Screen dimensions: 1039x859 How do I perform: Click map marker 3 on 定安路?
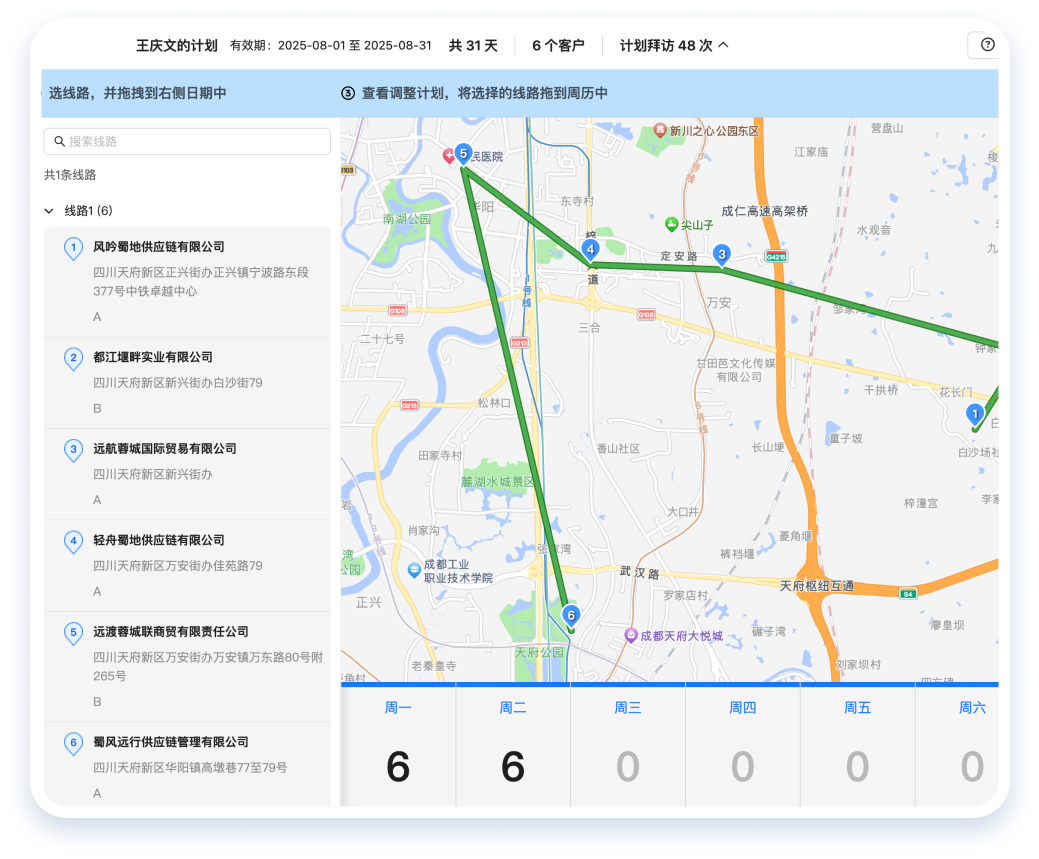pyautogui.click(x=722, y=255)
